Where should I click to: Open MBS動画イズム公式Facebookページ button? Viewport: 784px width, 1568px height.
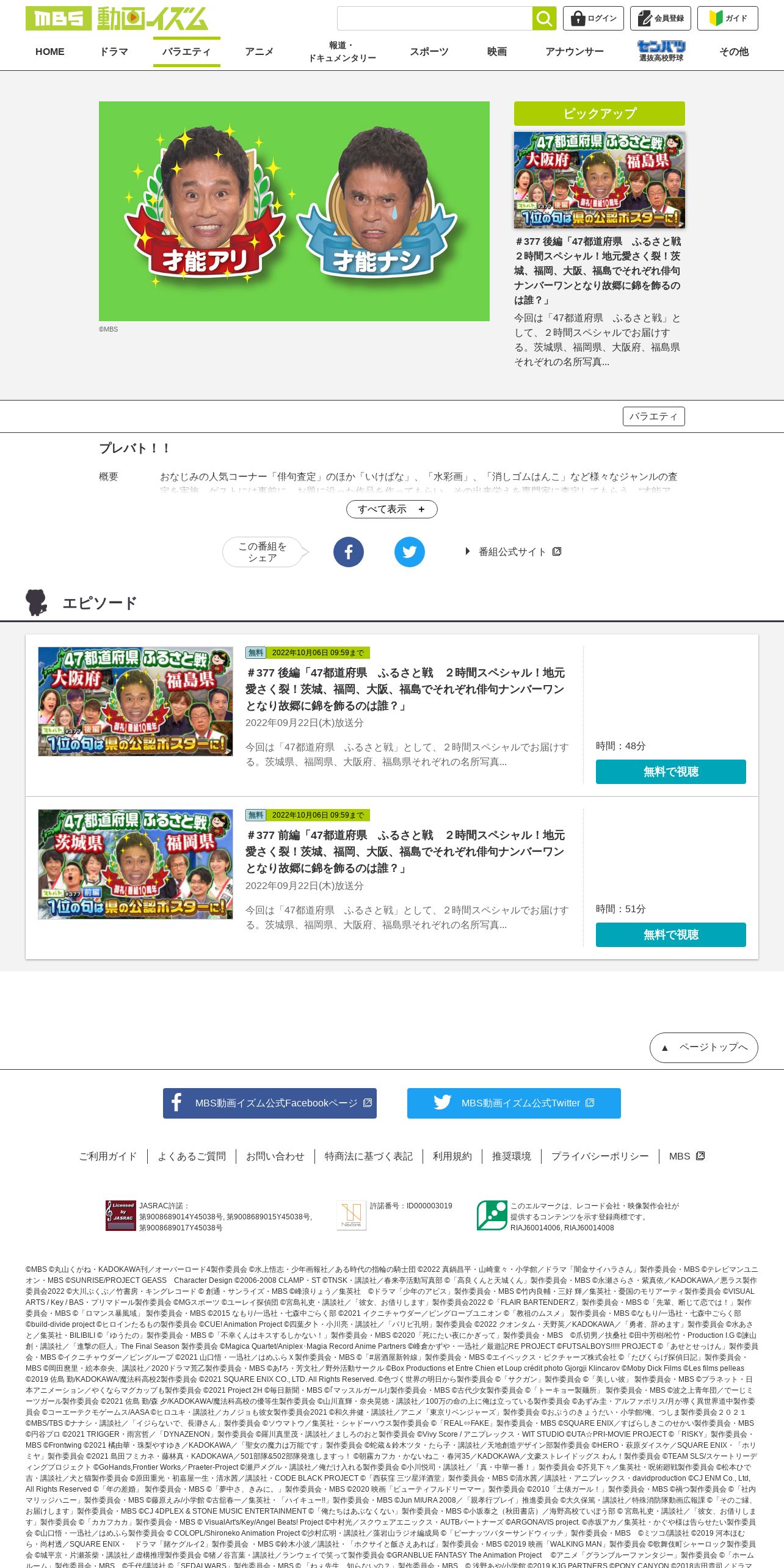270,1103
